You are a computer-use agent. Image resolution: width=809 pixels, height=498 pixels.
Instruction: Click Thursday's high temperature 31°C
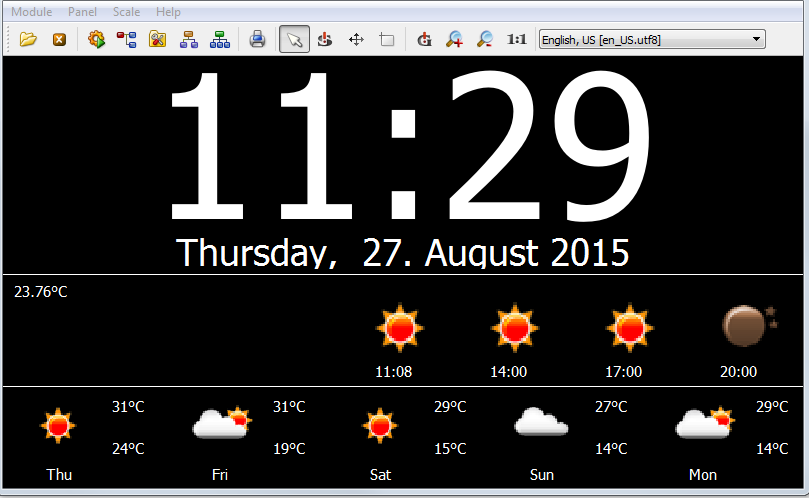(x=128, y=407)
